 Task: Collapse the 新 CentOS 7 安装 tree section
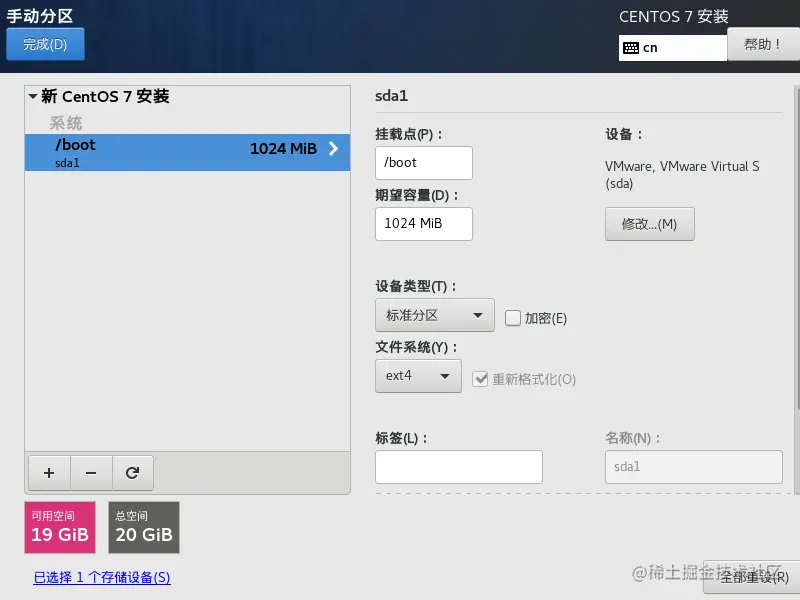pos(33,96)
